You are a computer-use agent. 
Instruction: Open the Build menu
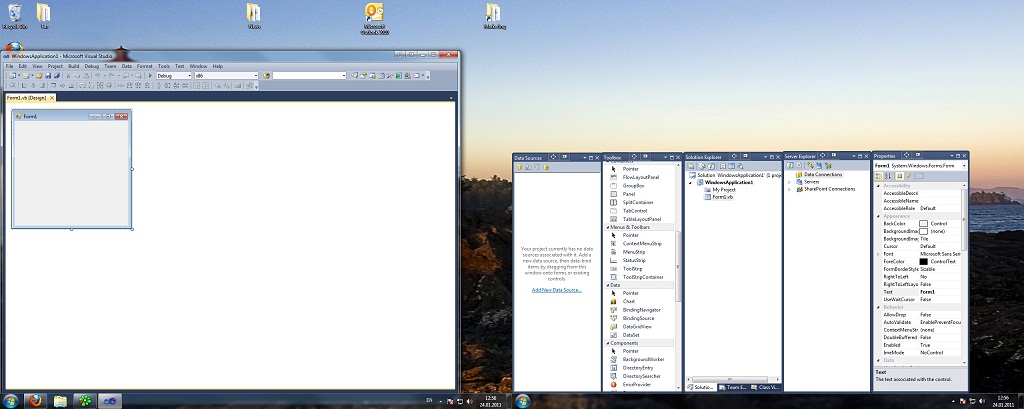74,66
